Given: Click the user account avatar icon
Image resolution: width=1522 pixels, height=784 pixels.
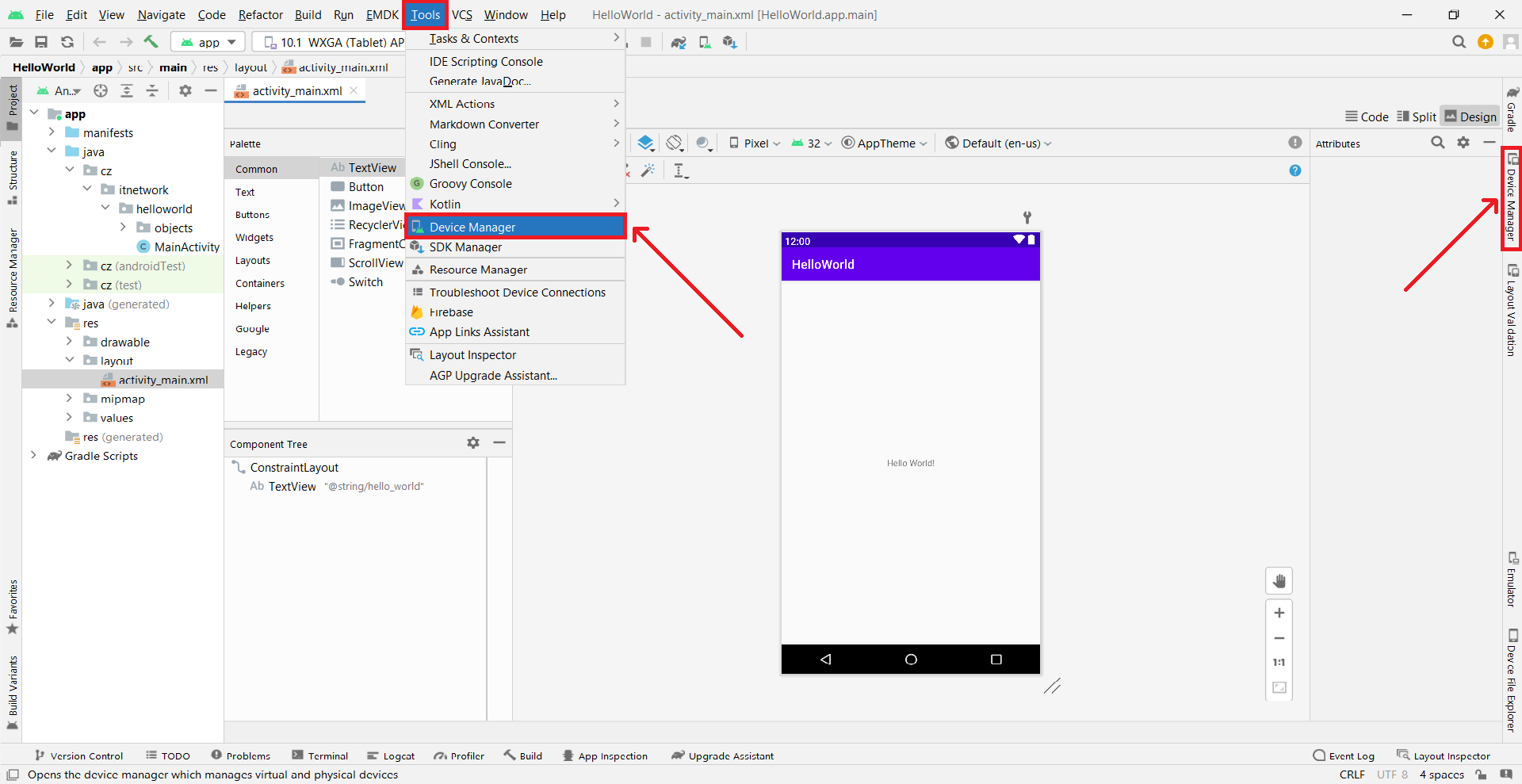Looking at the screenshot, I should 1511,42.
